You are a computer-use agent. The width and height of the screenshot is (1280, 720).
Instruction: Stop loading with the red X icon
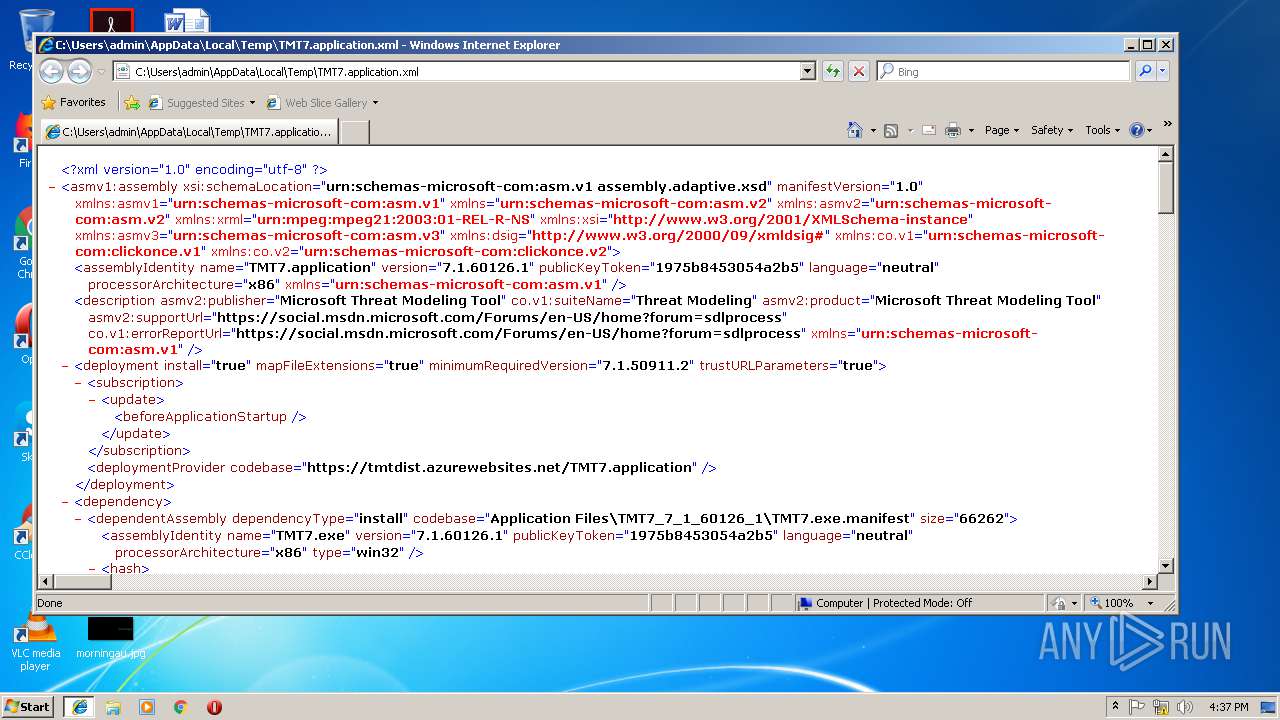858,72
